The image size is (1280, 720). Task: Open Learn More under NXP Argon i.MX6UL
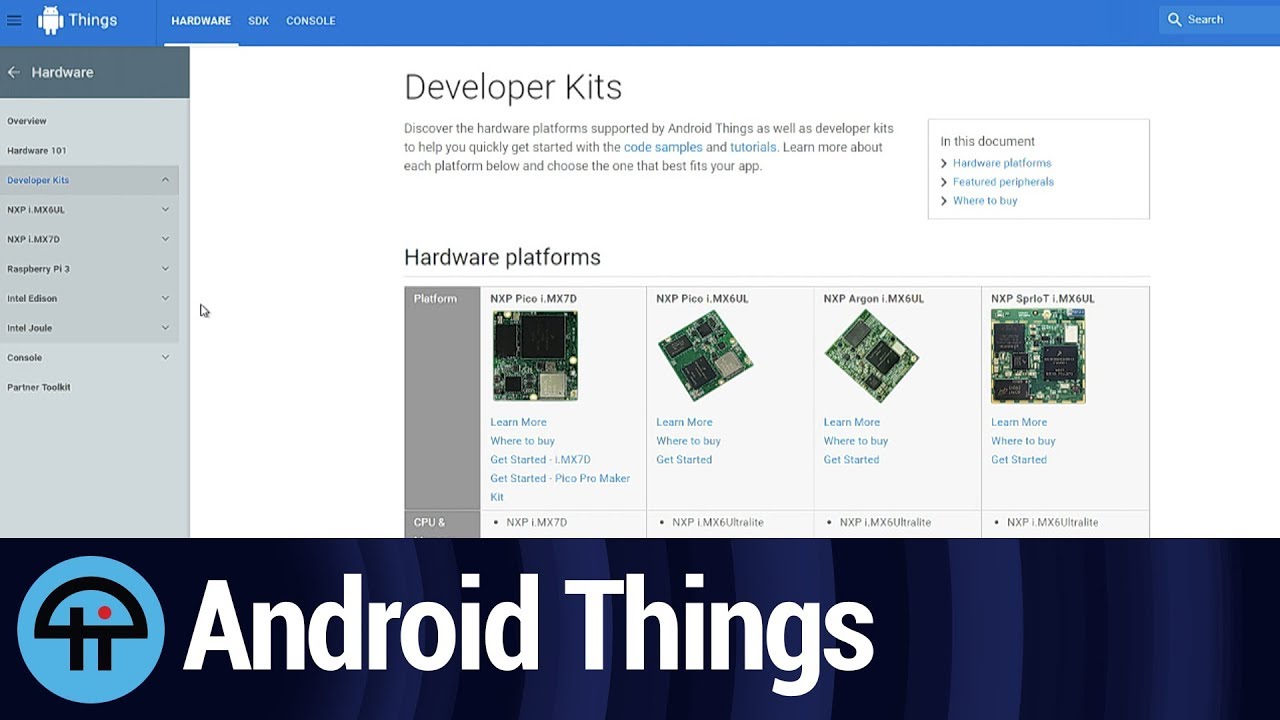[x=851, y=422]
